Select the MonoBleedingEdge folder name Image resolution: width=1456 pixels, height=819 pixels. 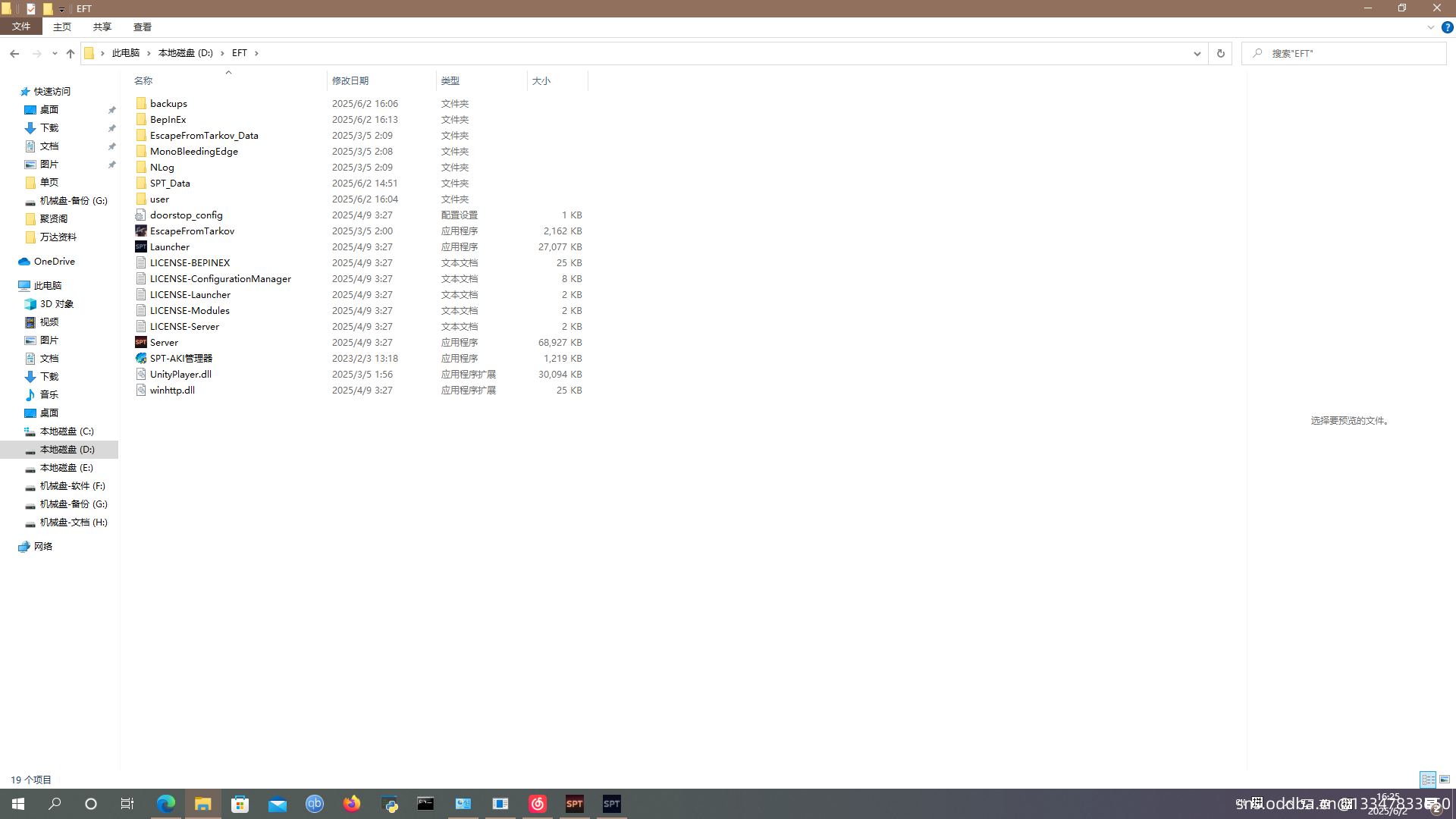point(194,151)
